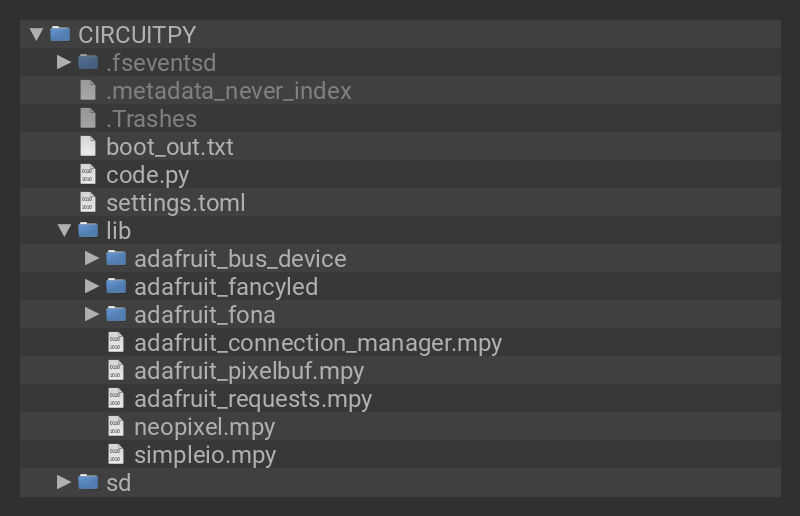Expand the .fseventsd folder

point(64,62)
